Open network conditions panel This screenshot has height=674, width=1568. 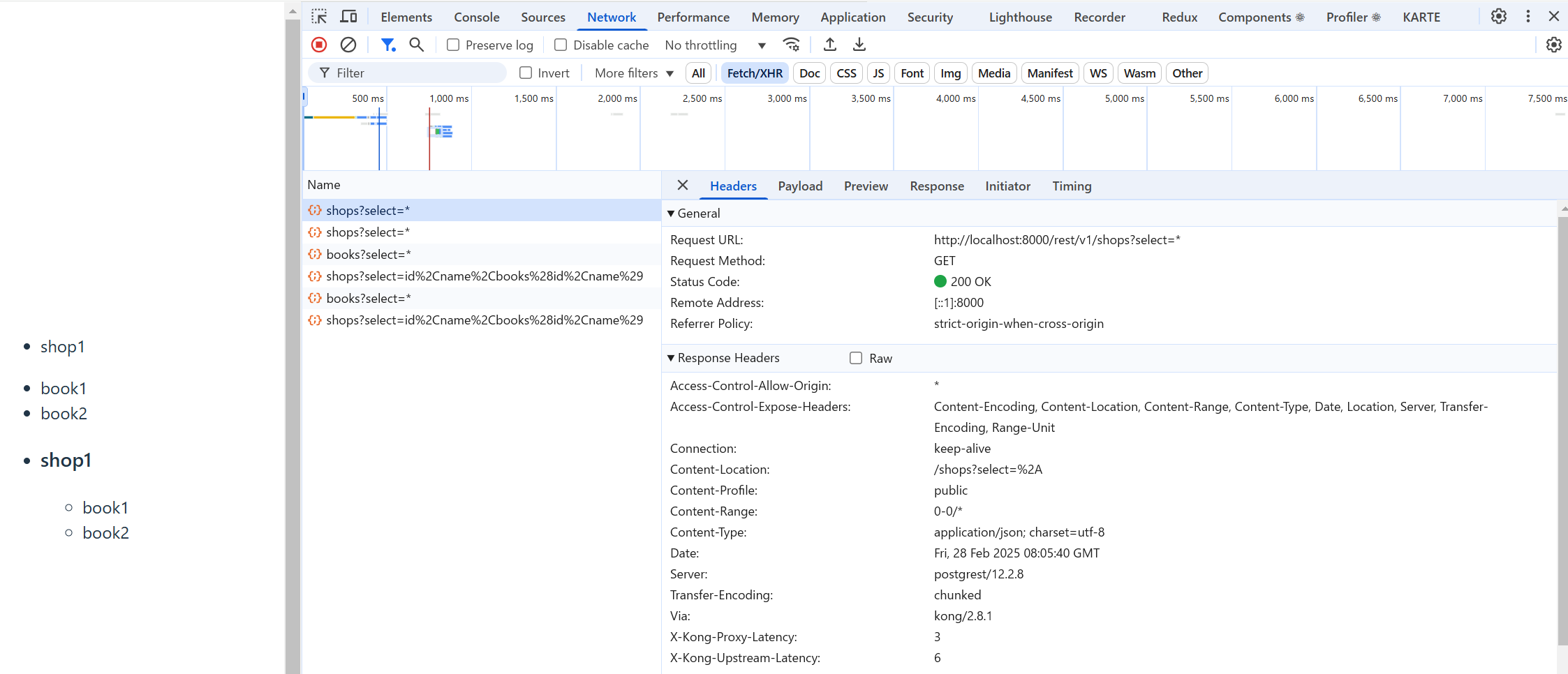[791, 44]
